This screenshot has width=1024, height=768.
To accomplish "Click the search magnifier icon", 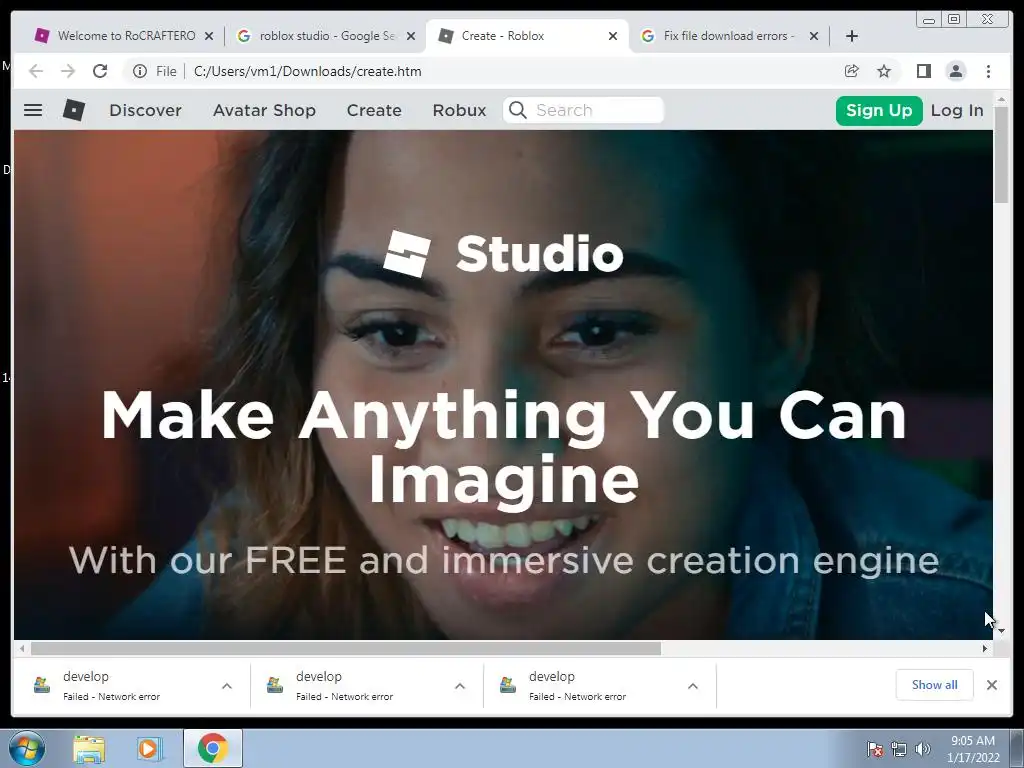I will click(517, 110).
